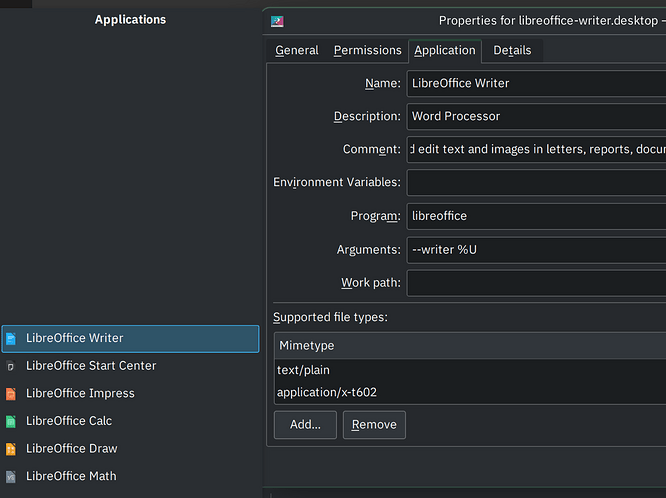The height and width of the screenshot is (498, 666).
Task: Focus the Description text field
Action: pos(536,116)
